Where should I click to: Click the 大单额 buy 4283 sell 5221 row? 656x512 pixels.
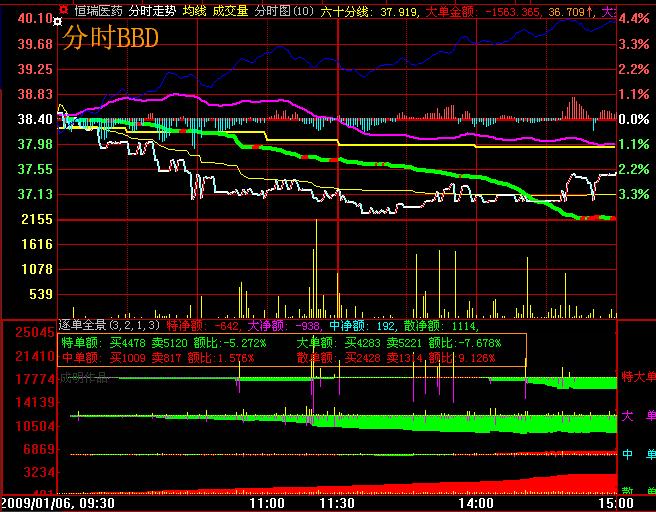[399, 343]
